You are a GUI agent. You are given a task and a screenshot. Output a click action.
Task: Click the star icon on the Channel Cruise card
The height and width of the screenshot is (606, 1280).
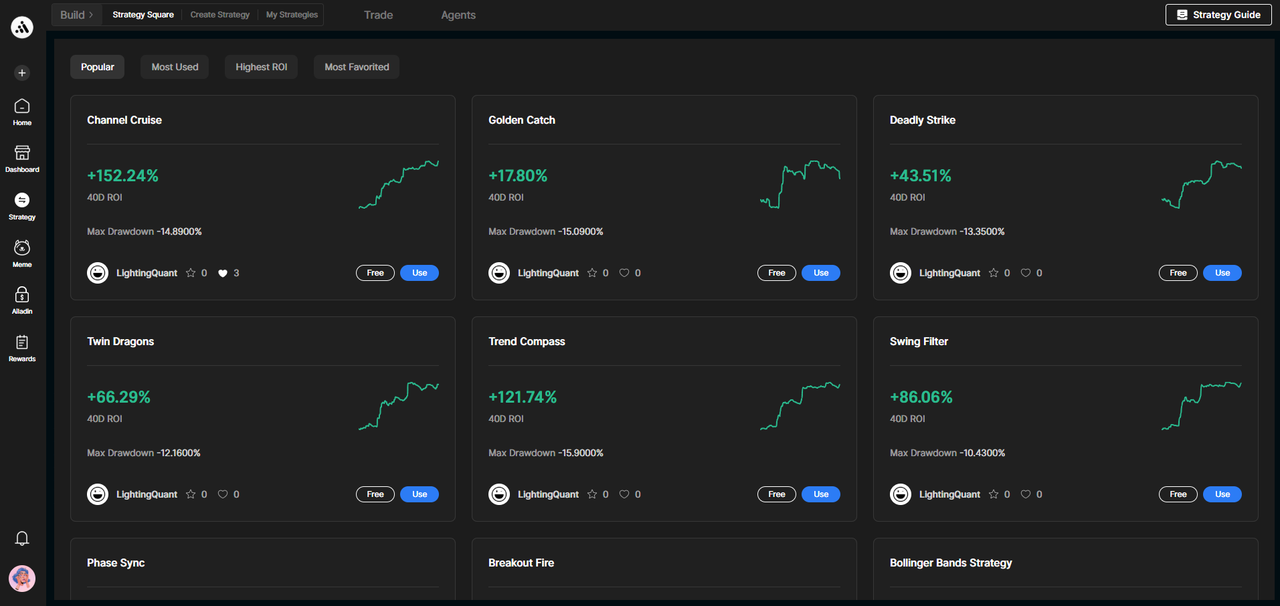tap(191, 273)
